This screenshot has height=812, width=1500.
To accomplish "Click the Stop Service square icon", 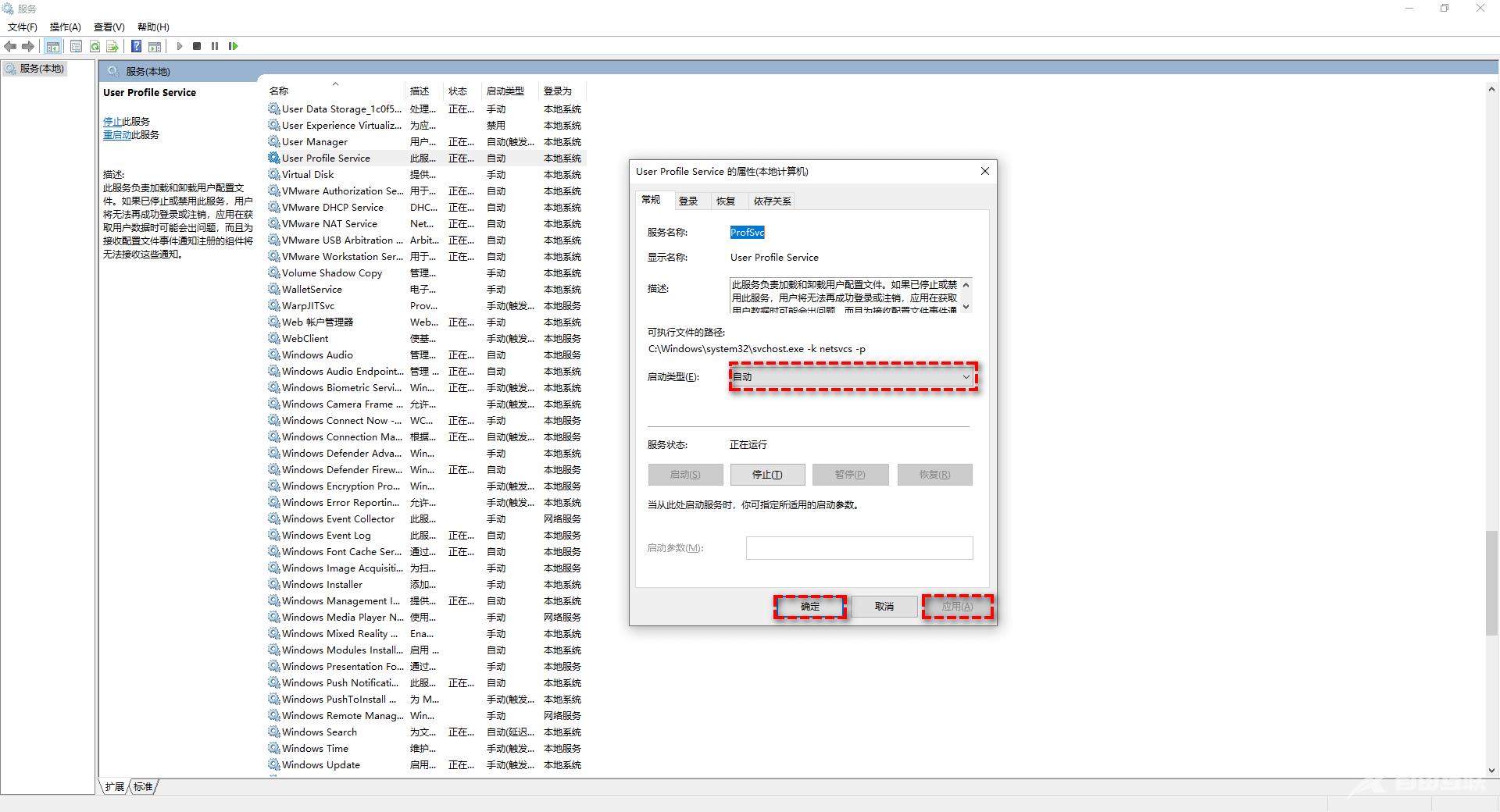I will pos(197,47).
